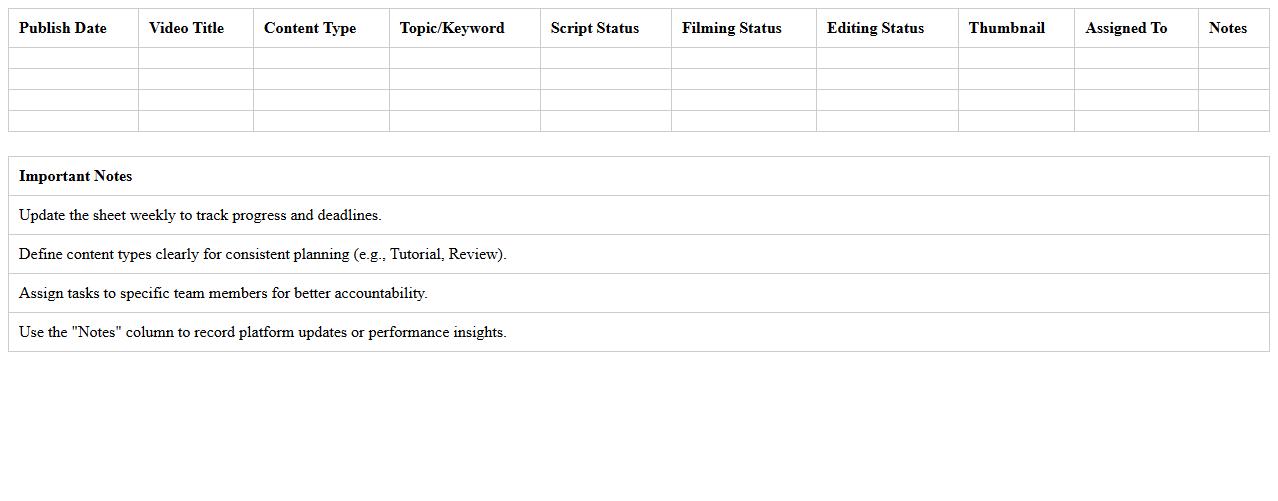
Task: Click the Assigned To column header
Action: tap(1126, 28)
